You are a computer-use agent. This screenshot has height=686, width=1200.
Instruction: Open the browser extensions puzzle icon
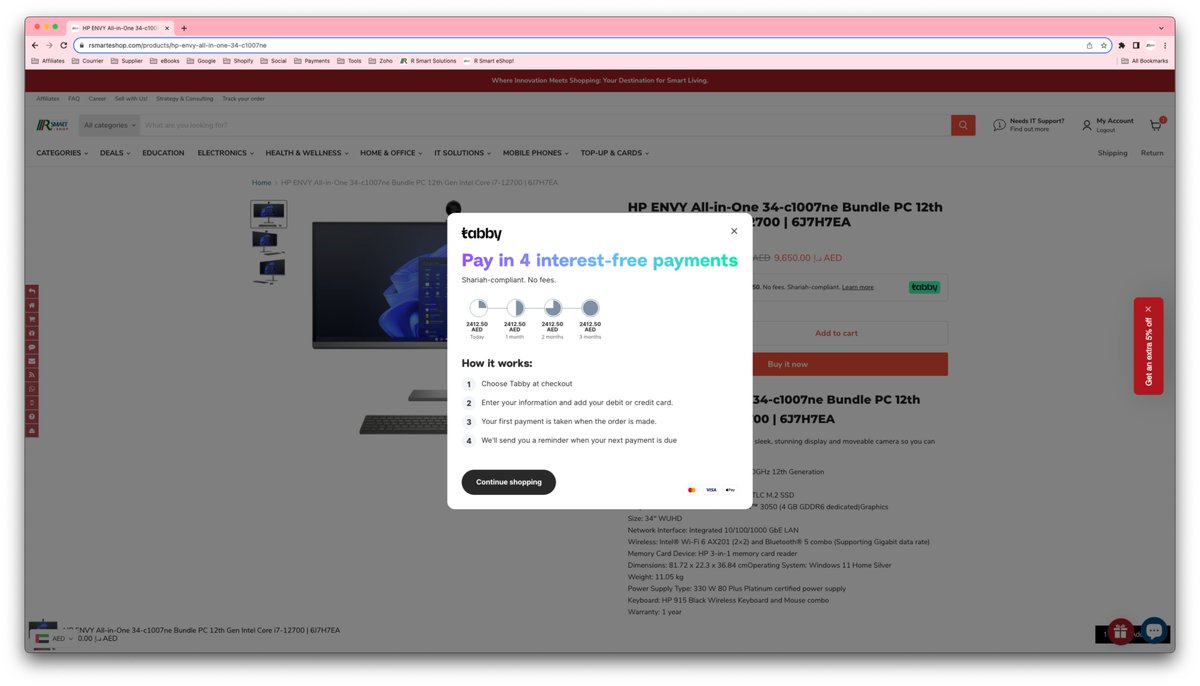click(1122, 45)
